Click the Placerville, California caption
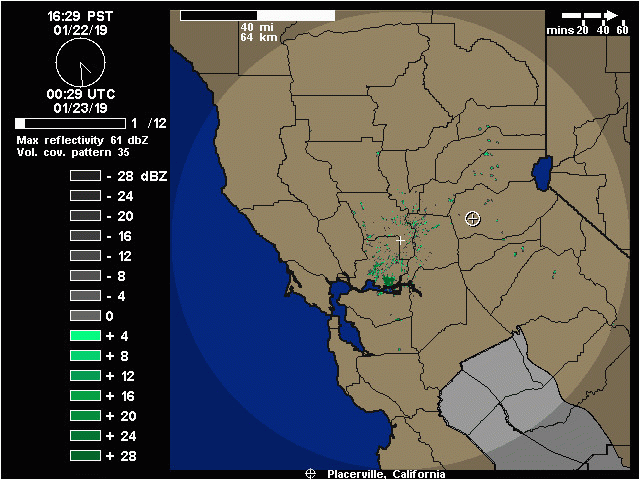 (x=386, y=474)
